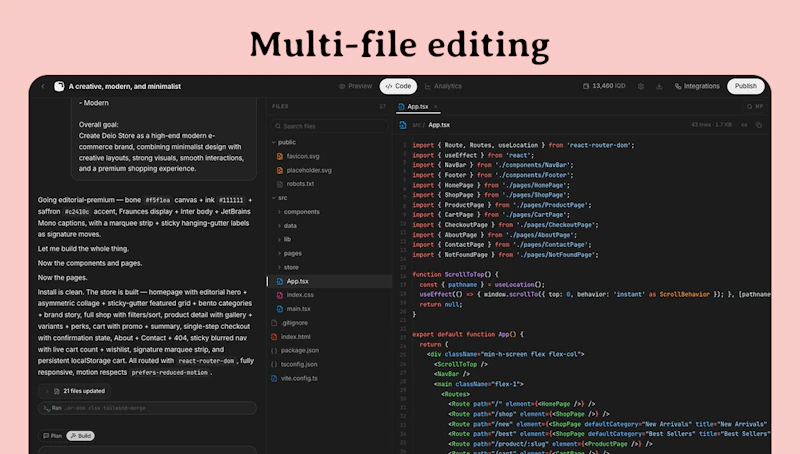800x454 pixels.
Task: Expand the components folder
Action: point(298,212)
